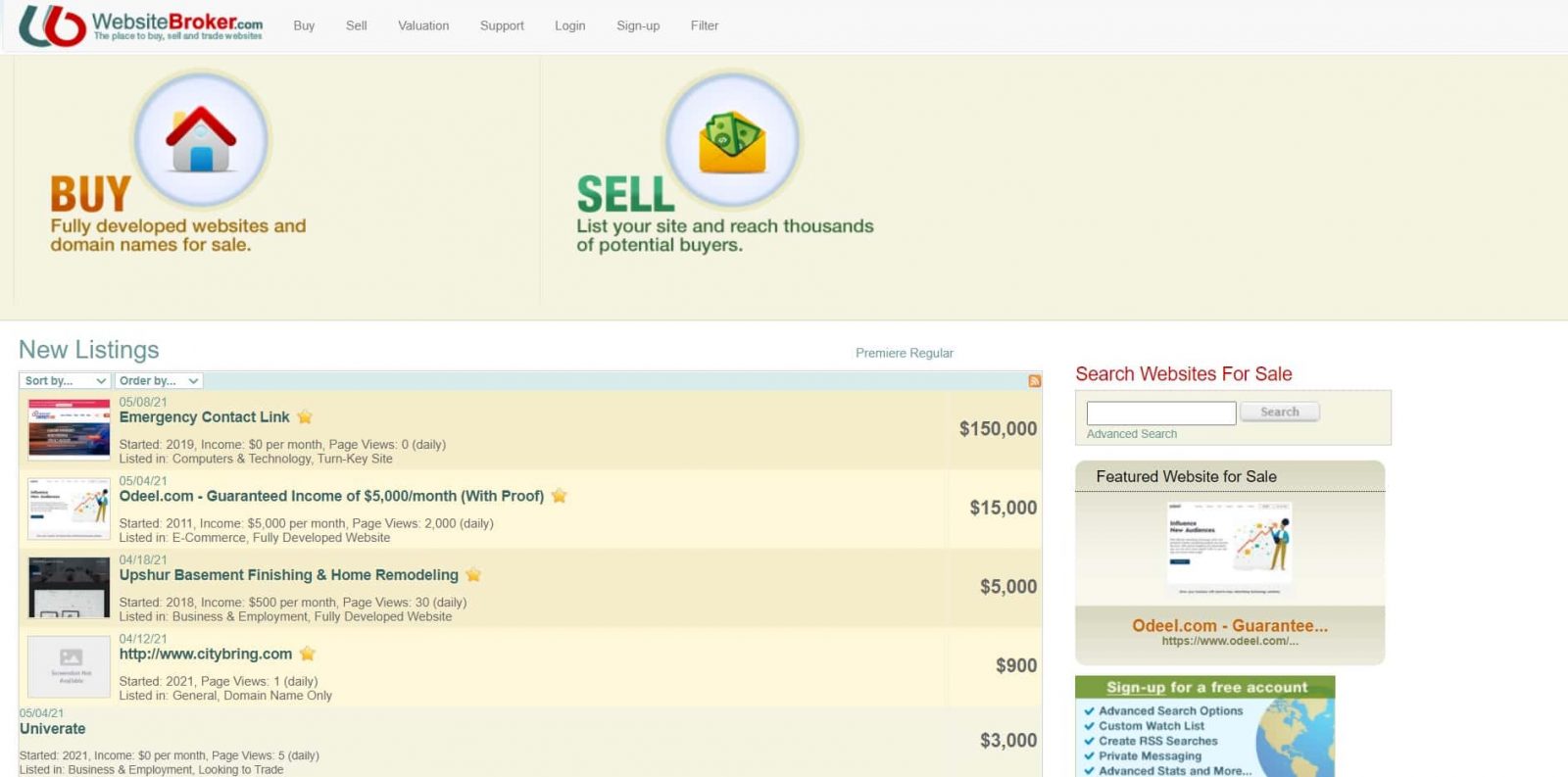Click star next to citybring.com listing
The image size is (1568, 777).
coord(308,654)
